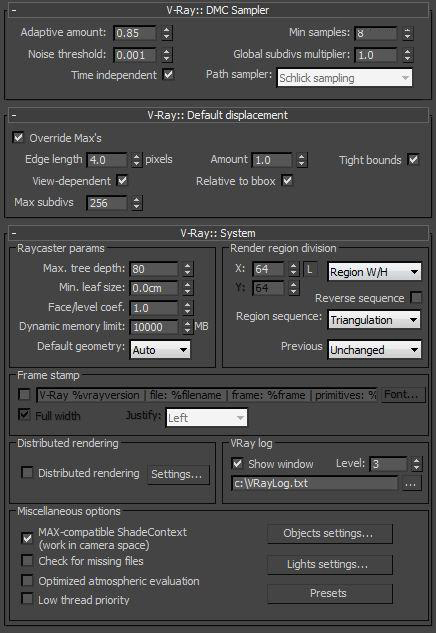Screen dimensions: 436x633
Task: Click the displacement Amount field
Action: point(272,160)
